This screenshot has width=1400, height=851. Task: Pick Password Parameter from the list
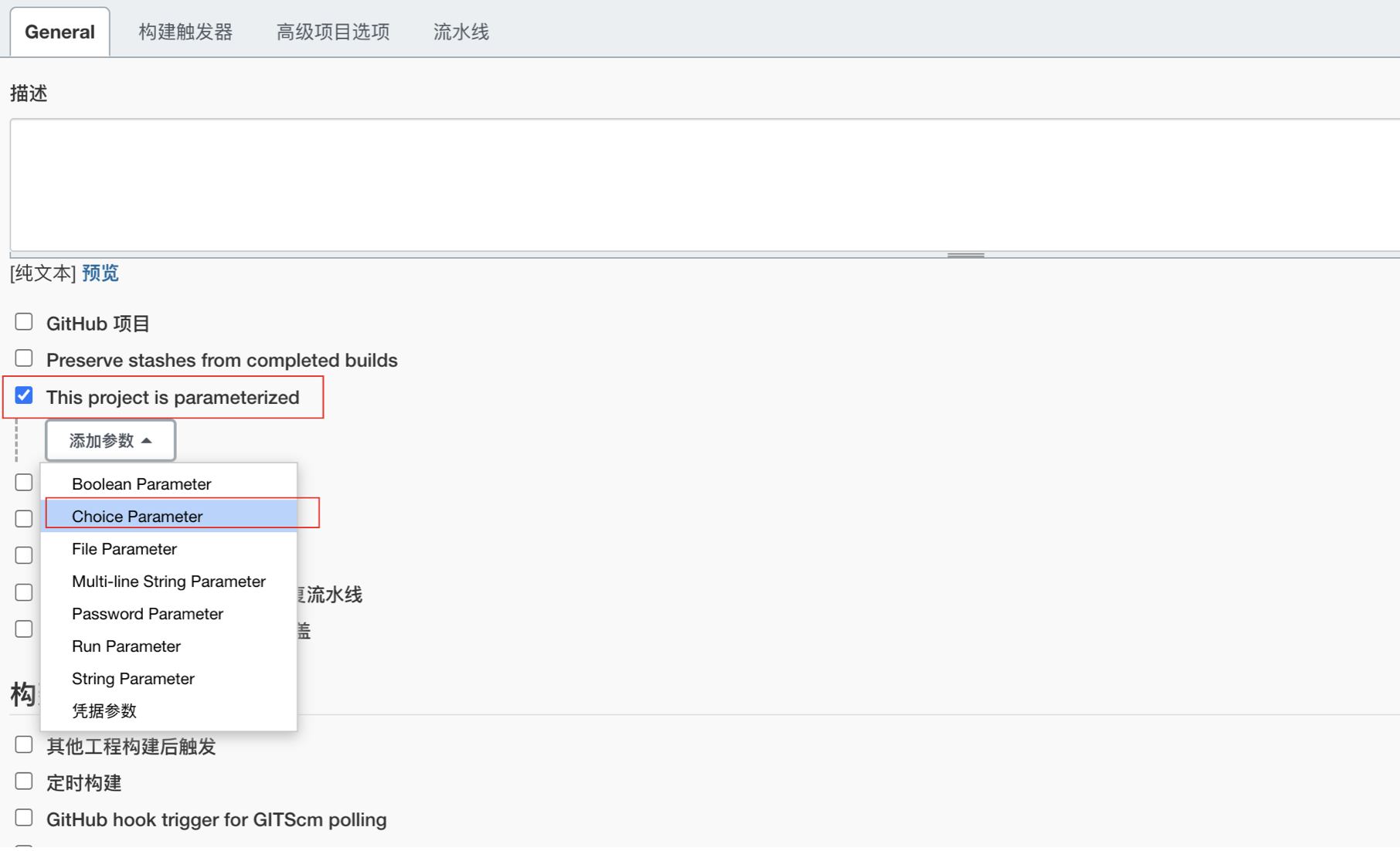coord(147,613)
